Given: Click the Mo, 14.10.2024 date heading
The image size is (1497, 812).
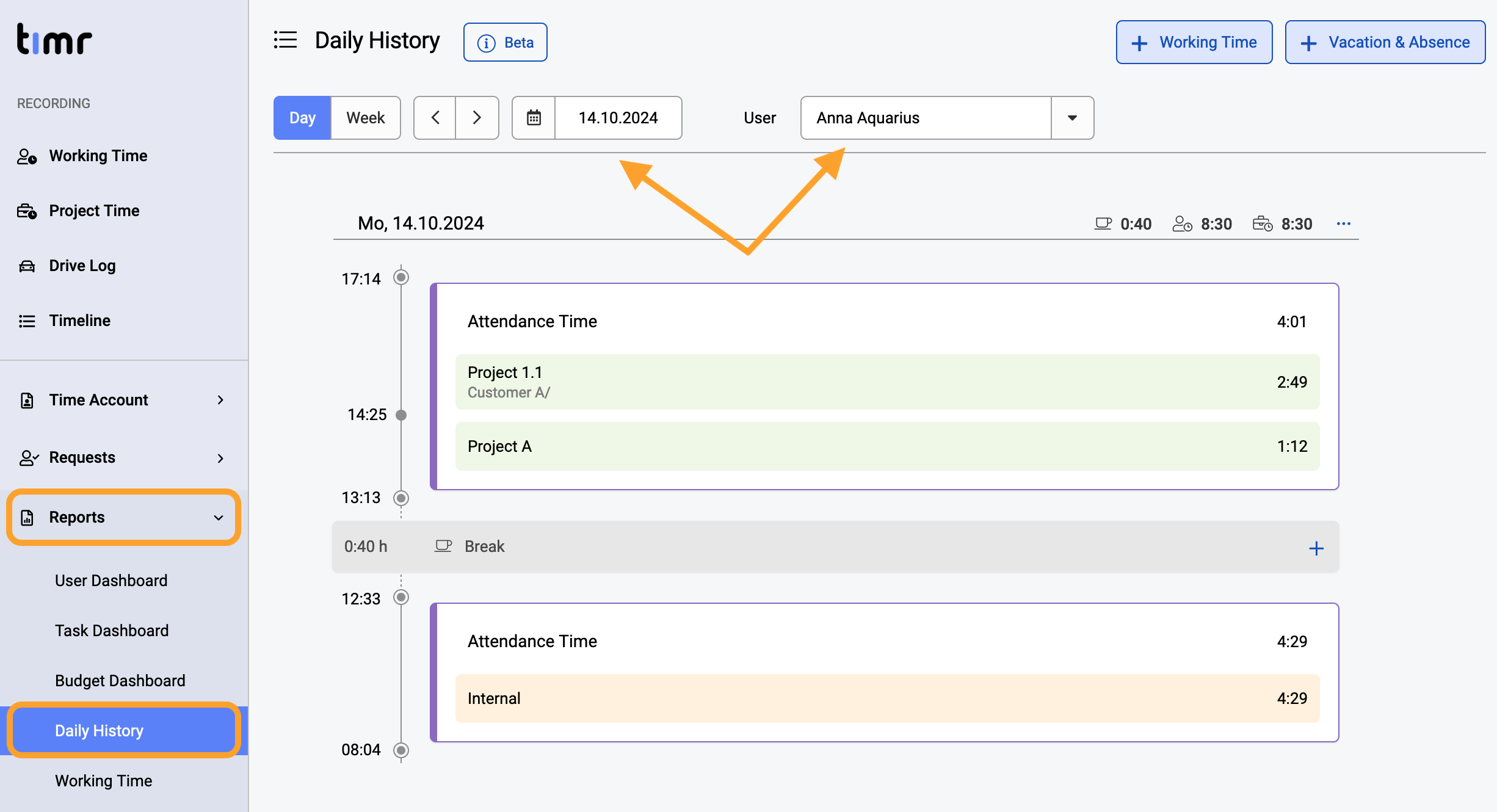Looking at the screenshot, I should 421,223.
